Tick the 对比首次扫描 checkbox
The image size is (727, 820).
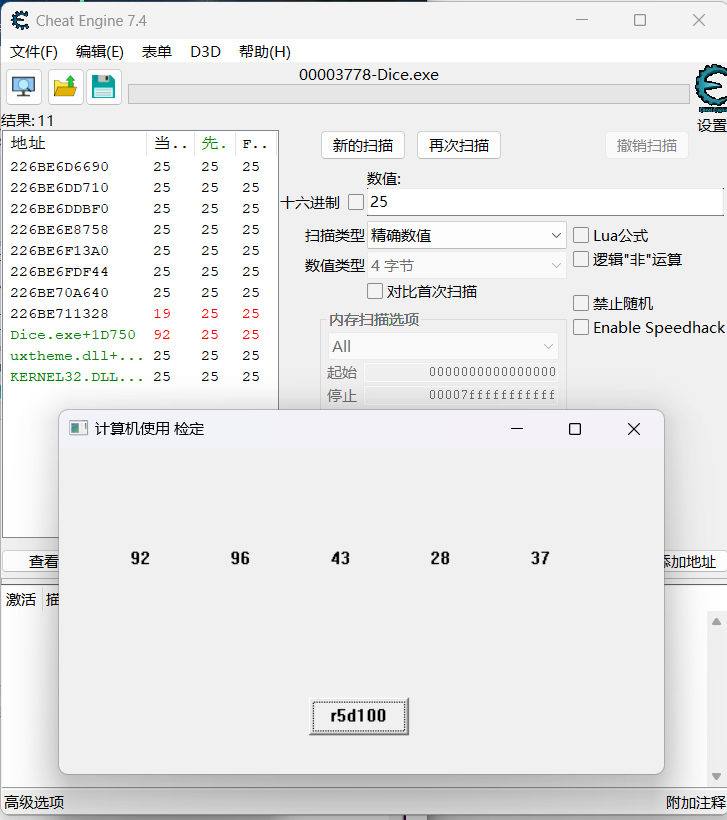tap(374, 291)
